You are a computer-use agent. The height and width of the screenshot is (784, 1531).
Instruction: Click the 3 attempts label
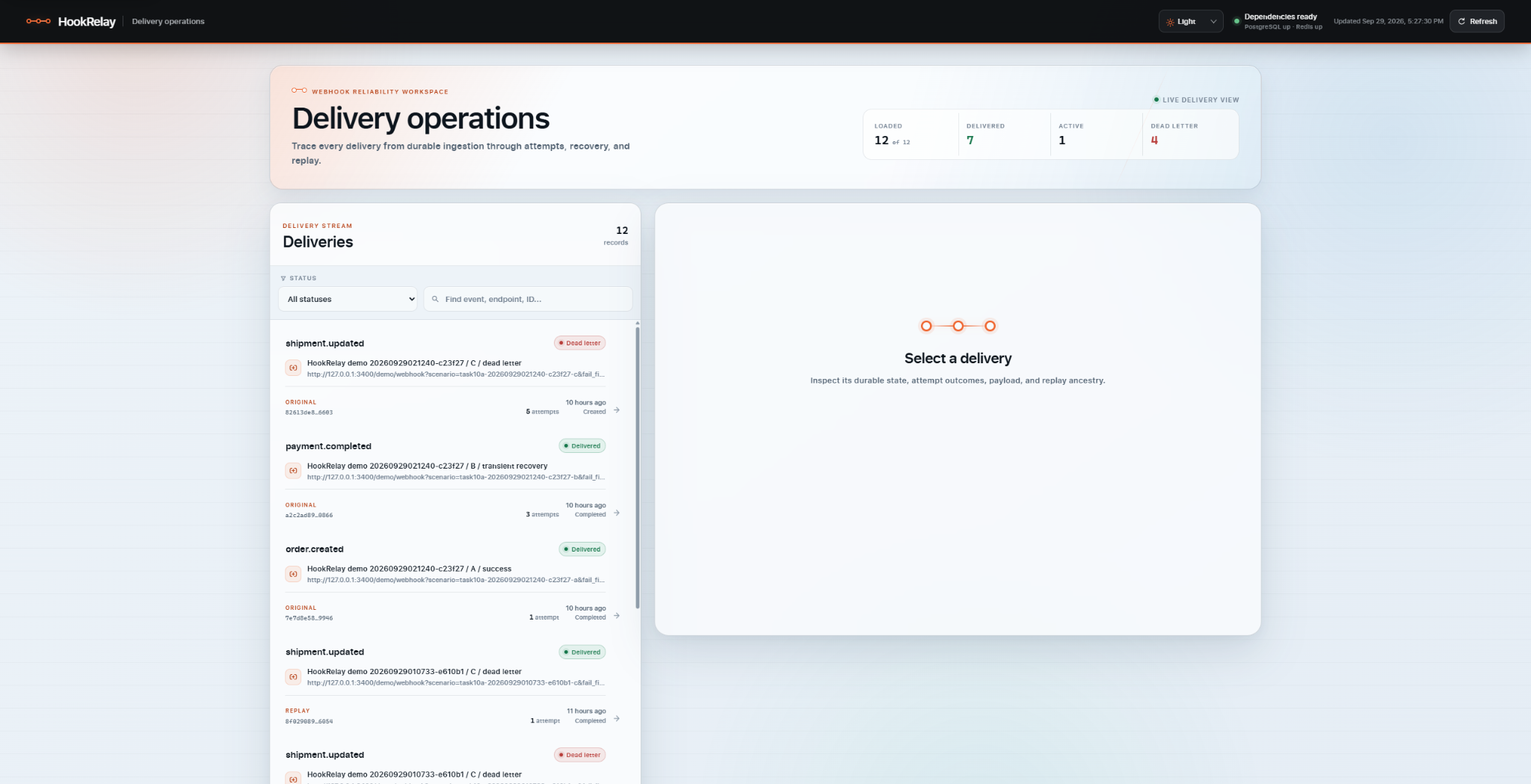coord(543,515)
